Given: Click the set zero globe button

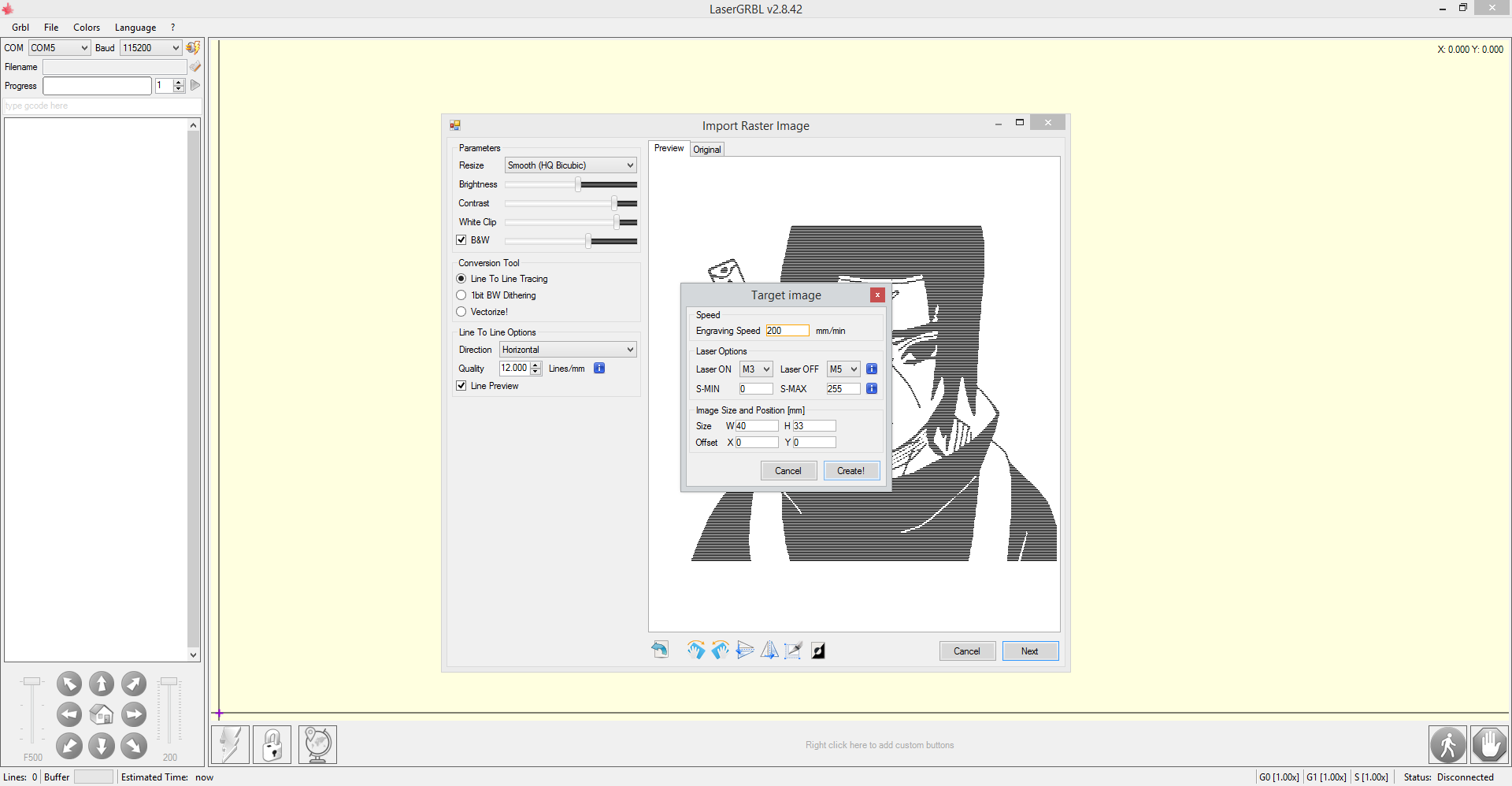Looking at the screenshot, I should point(317,744).
